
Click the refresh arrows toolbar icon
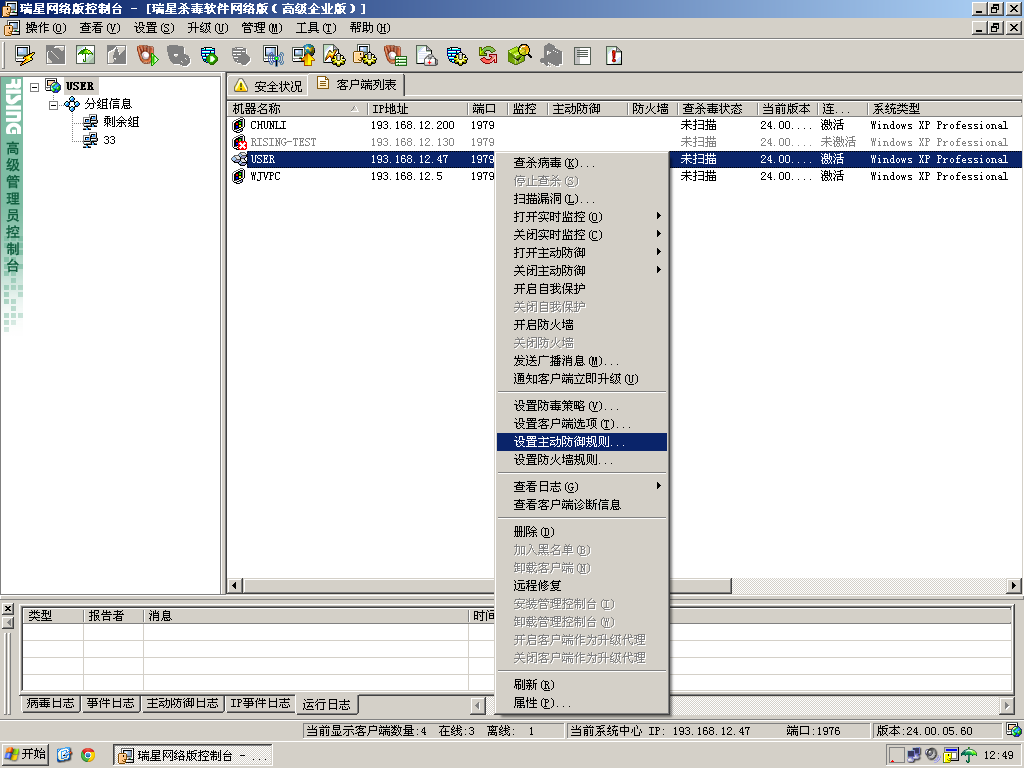(x=488, y=55)
